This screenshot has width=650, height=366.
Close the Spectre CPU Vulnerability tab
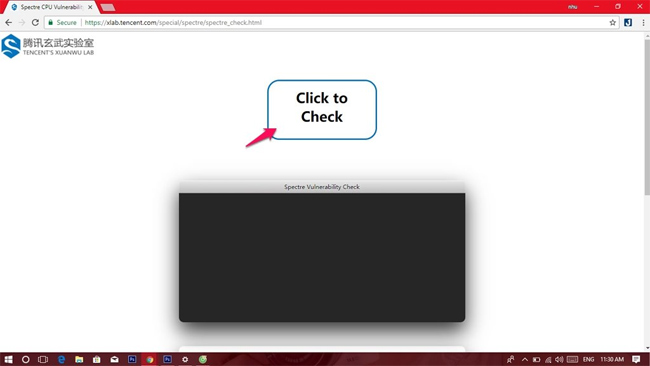coord(90,7)
